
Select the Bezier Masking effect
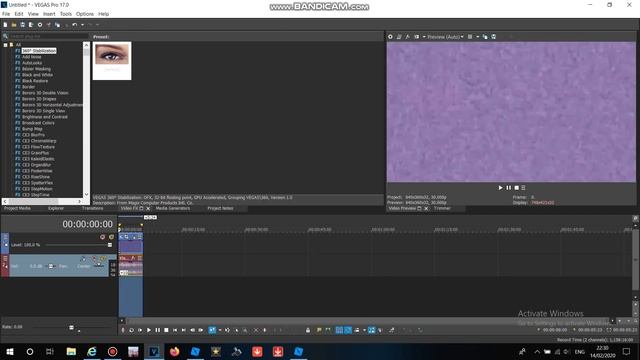pos(36,69)
